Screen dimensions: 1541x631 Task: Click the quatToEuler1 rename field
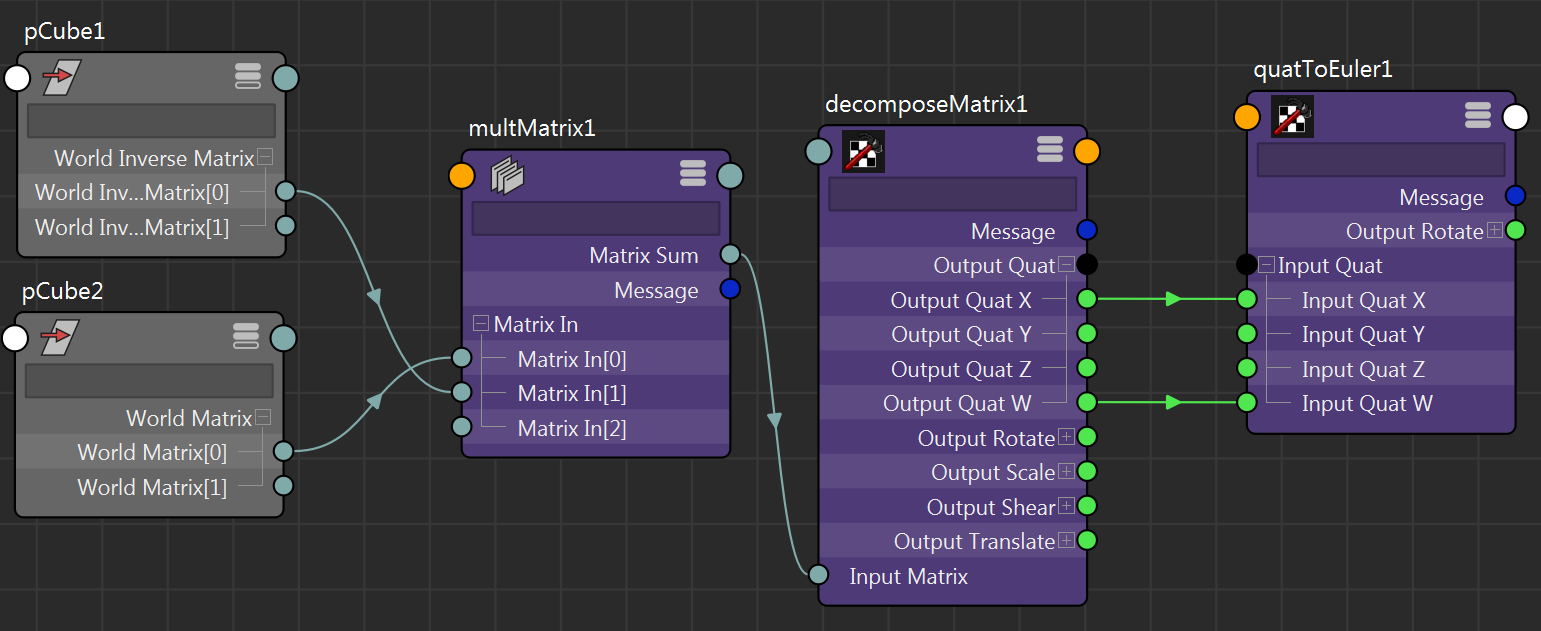pyautogui.click(x=1380, y=158)
